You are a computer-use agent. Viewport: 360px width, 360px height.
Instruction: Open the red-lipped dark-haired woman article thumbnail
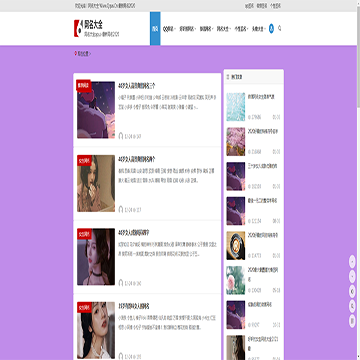[96, 330]
